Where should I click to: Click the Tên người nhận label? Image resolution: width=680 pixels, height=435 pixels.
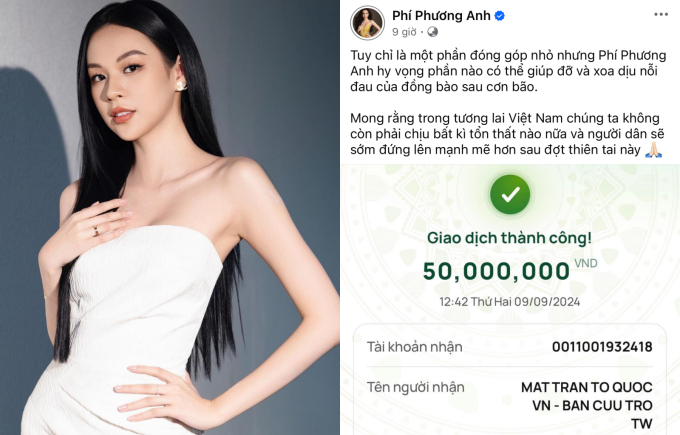[x=415, y=387]
